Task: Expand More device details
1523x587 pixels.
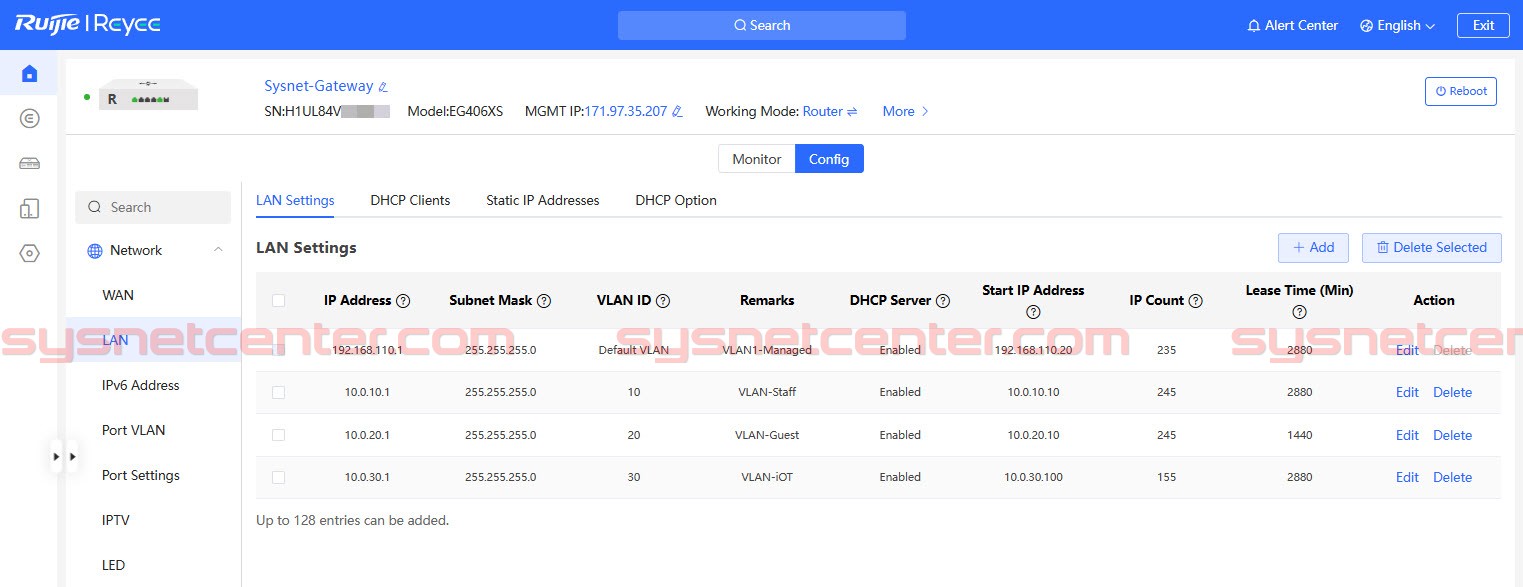Action: pyautogui.click(x=905, y=112)
